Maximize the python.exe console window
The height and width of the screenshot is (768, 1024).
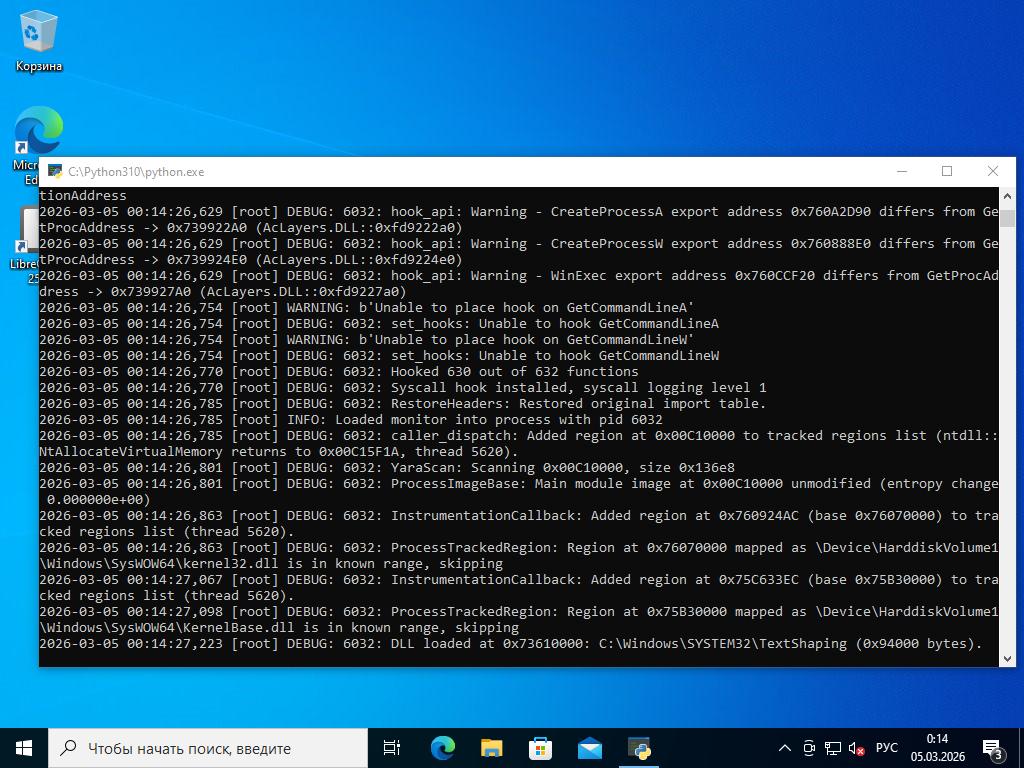(947, 171)
